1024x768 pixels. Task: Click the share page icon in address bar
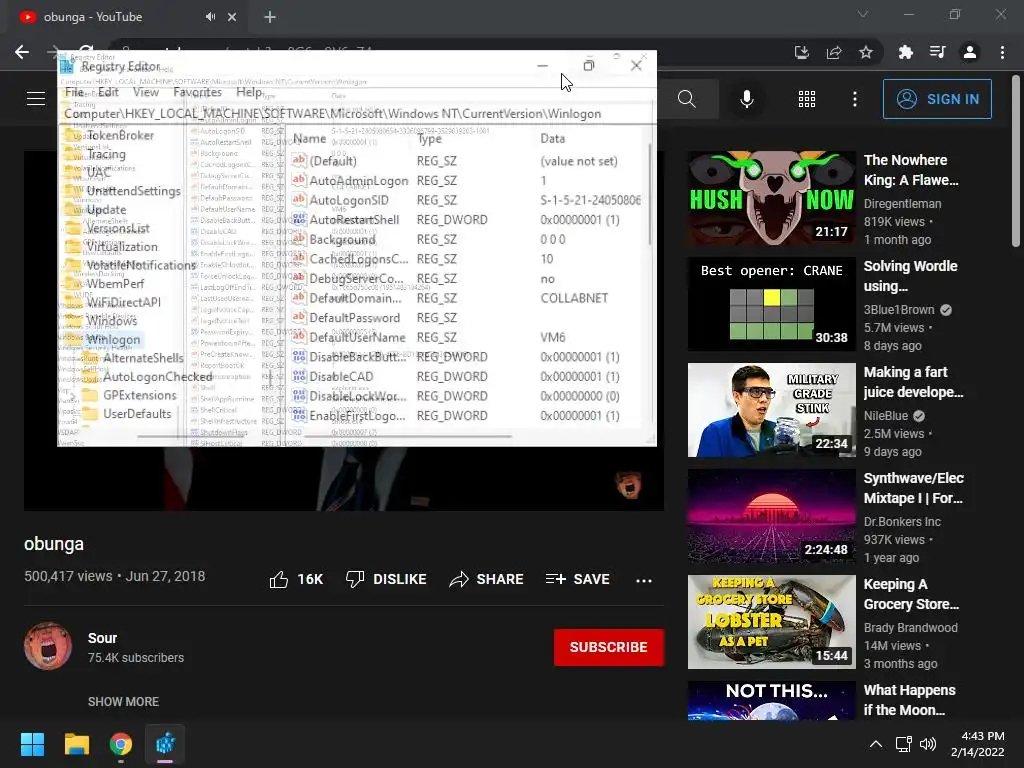[x=834, y=52]
